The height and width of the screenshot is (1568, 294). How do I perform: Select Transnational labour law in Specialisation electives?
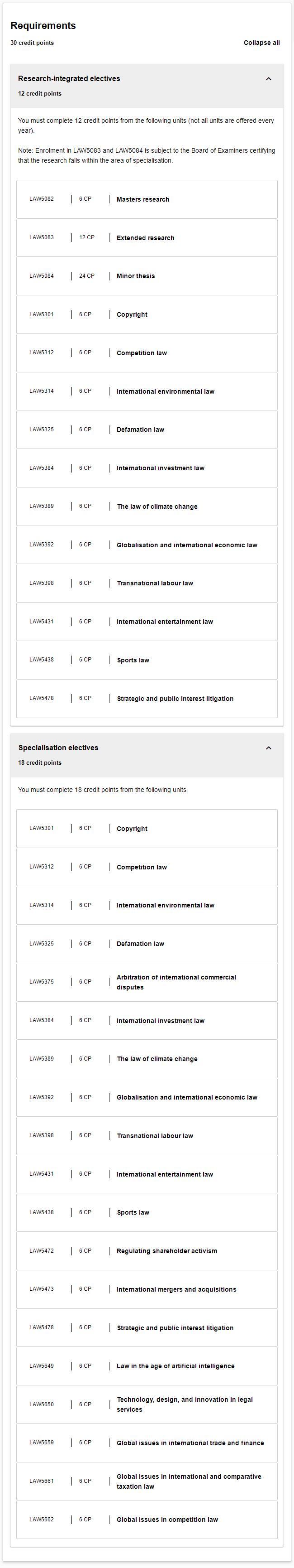pos(147,1135)
